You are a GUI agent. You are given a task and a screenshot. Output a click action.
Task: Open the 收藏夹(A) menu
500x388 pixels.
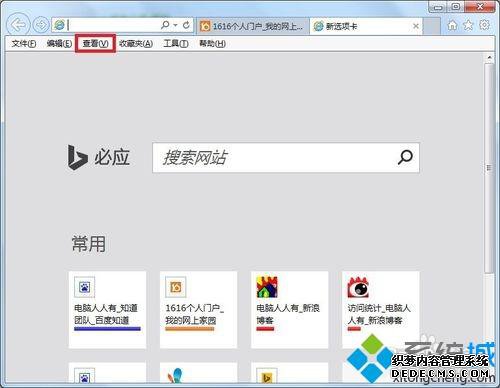tap(136, 44)
